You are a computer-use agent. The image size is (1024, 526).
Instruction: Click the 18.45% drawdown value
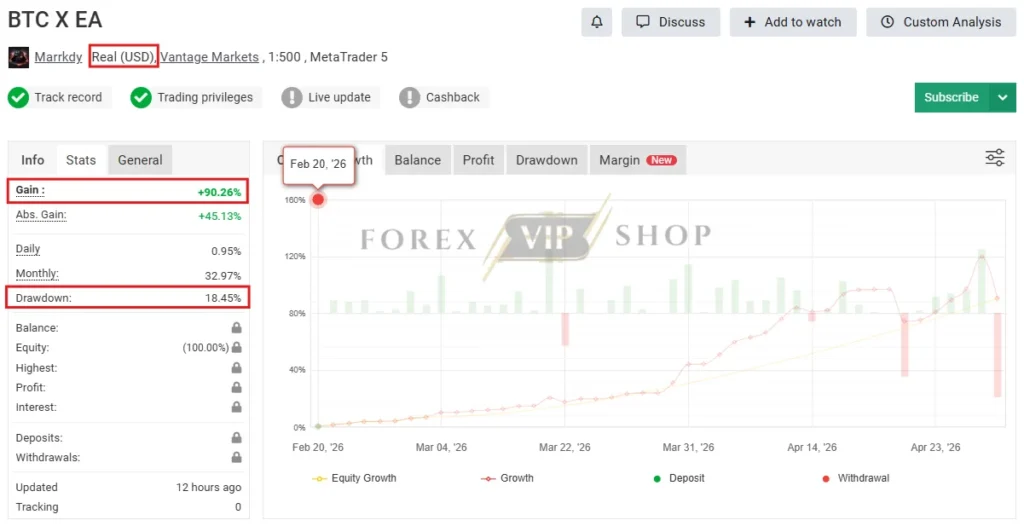click(x=223, y=298)
